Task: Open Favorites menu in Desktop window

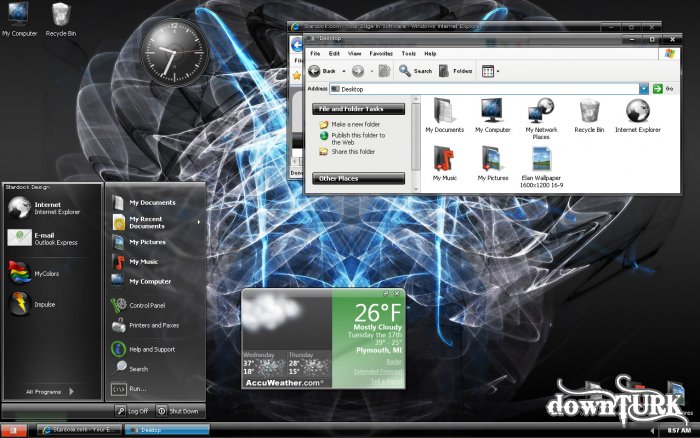Action: point(381,54)
